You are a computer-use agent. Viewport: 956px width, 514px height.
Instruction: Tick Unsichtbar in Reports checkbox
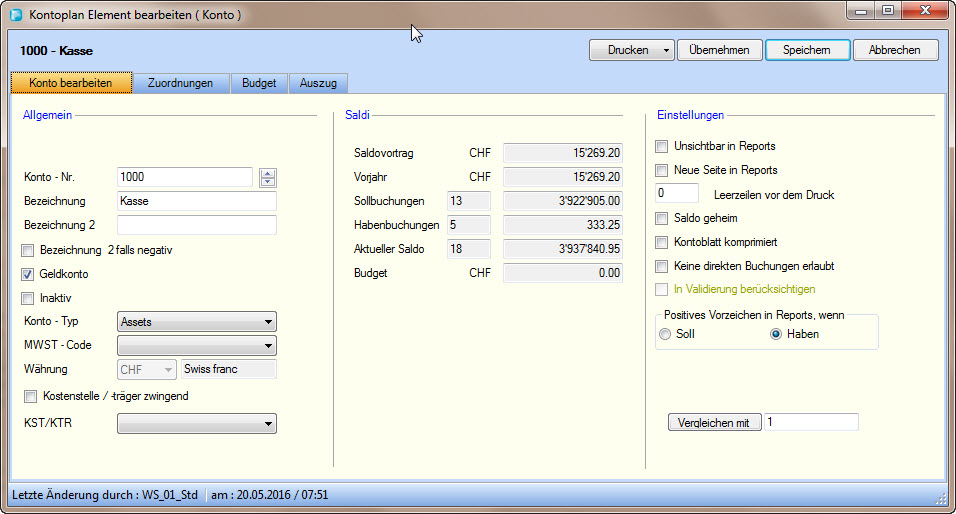pyautogui.click(x=661, y=146)
